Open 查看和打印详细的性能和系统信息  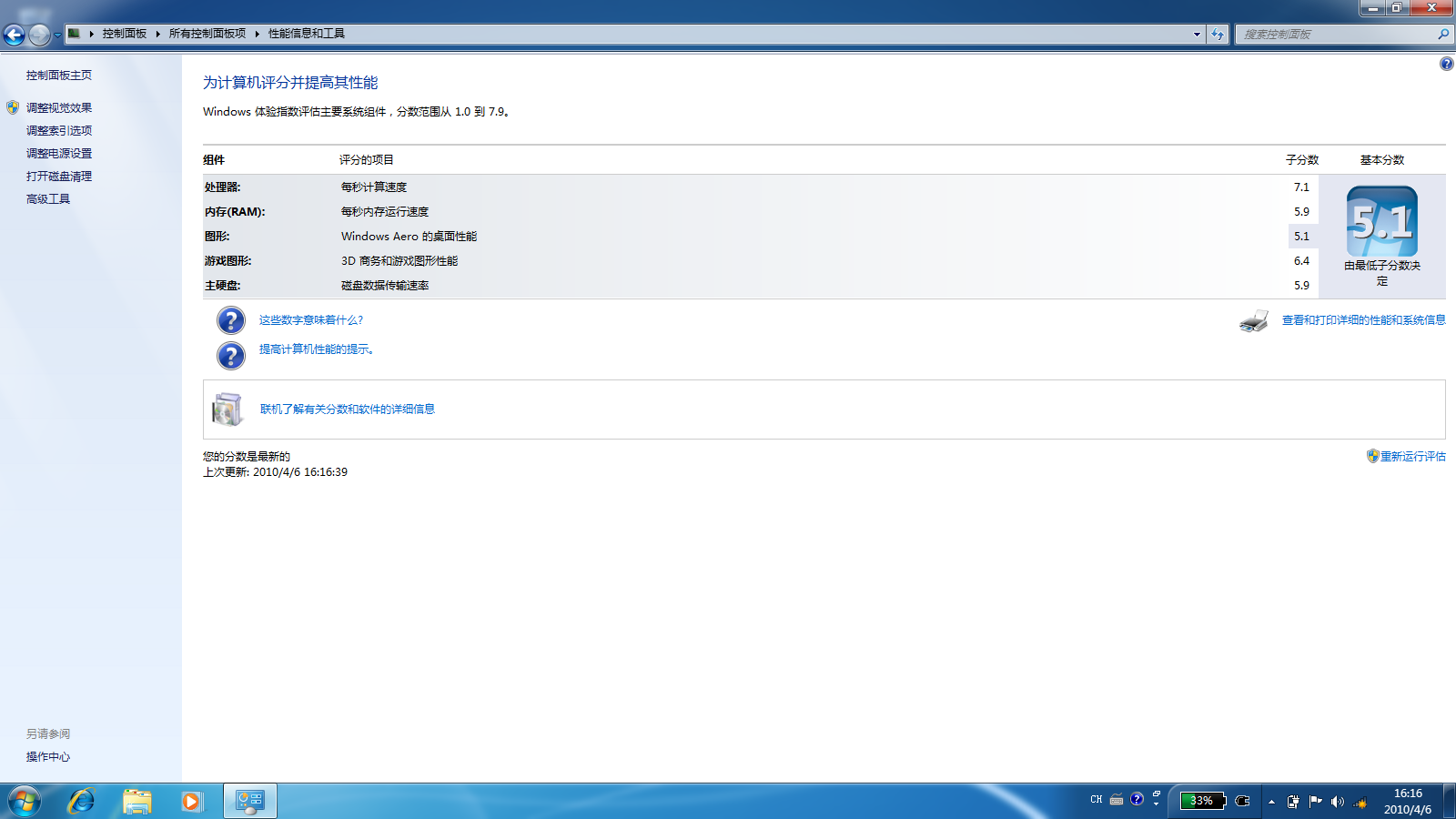pyautogui.click(x=1364, y=320)
